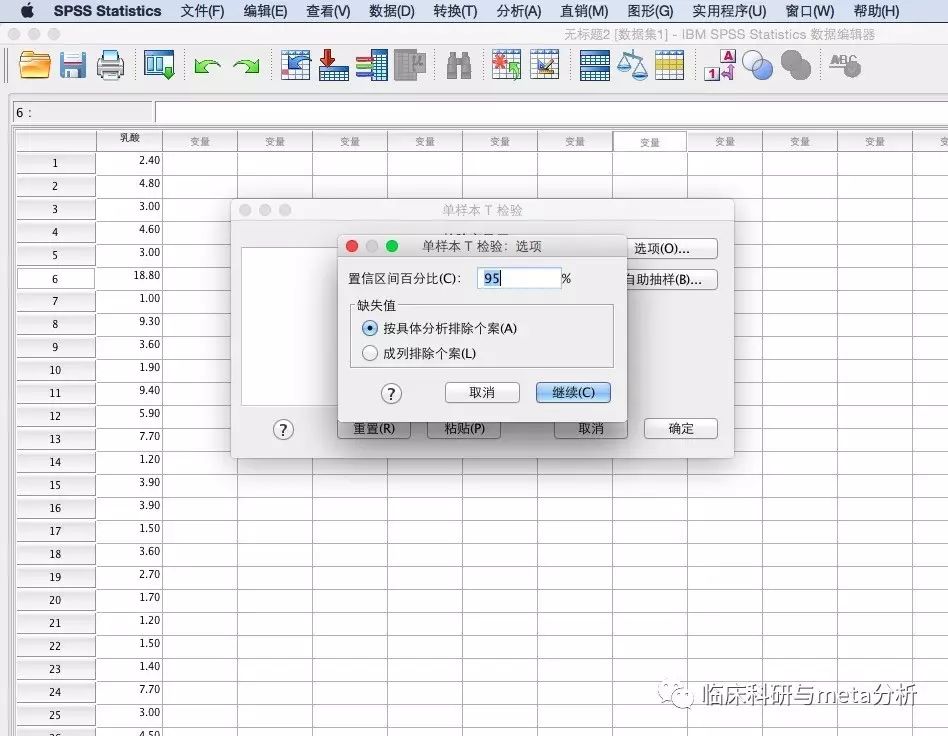This screenshot has width=948, height=736.
Task: Open the data file folder icon
Action: tap(34, 65)
